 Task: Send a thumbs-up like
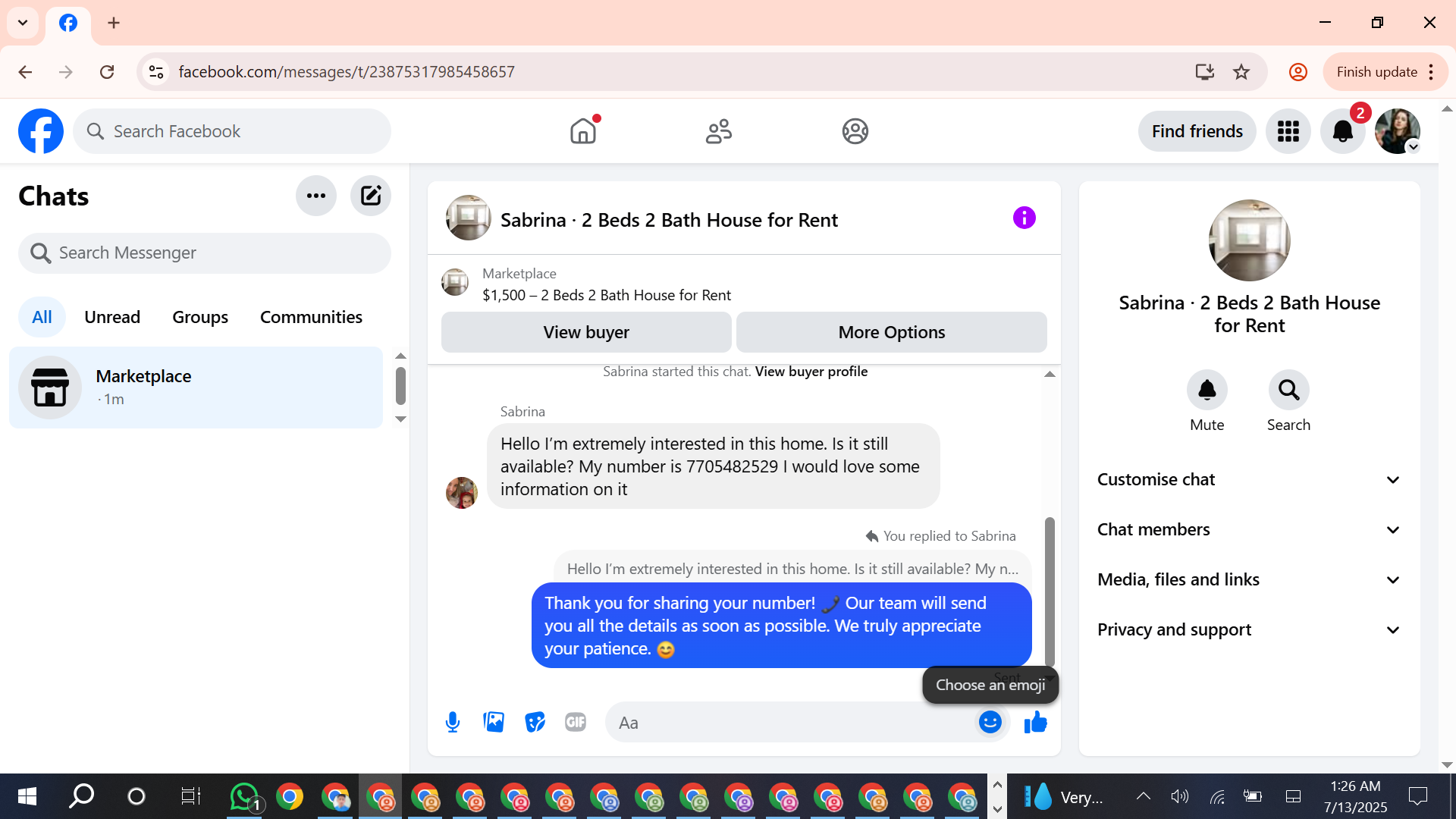(1035, 722)
